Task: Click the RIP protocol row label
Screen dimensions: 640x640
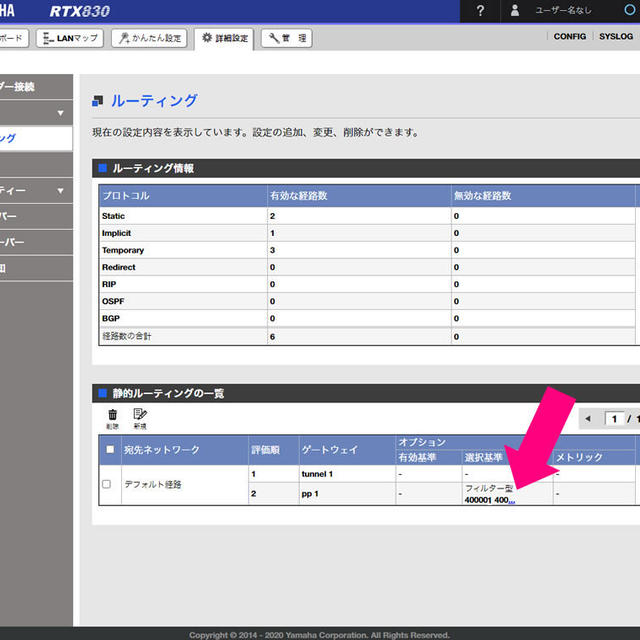Action: click(109, 284)
